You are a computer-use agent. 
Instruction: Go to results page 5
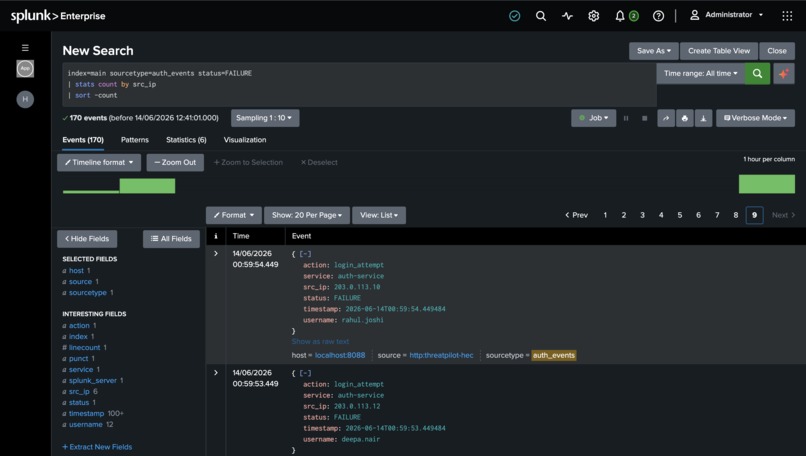[x=680, y=215]
